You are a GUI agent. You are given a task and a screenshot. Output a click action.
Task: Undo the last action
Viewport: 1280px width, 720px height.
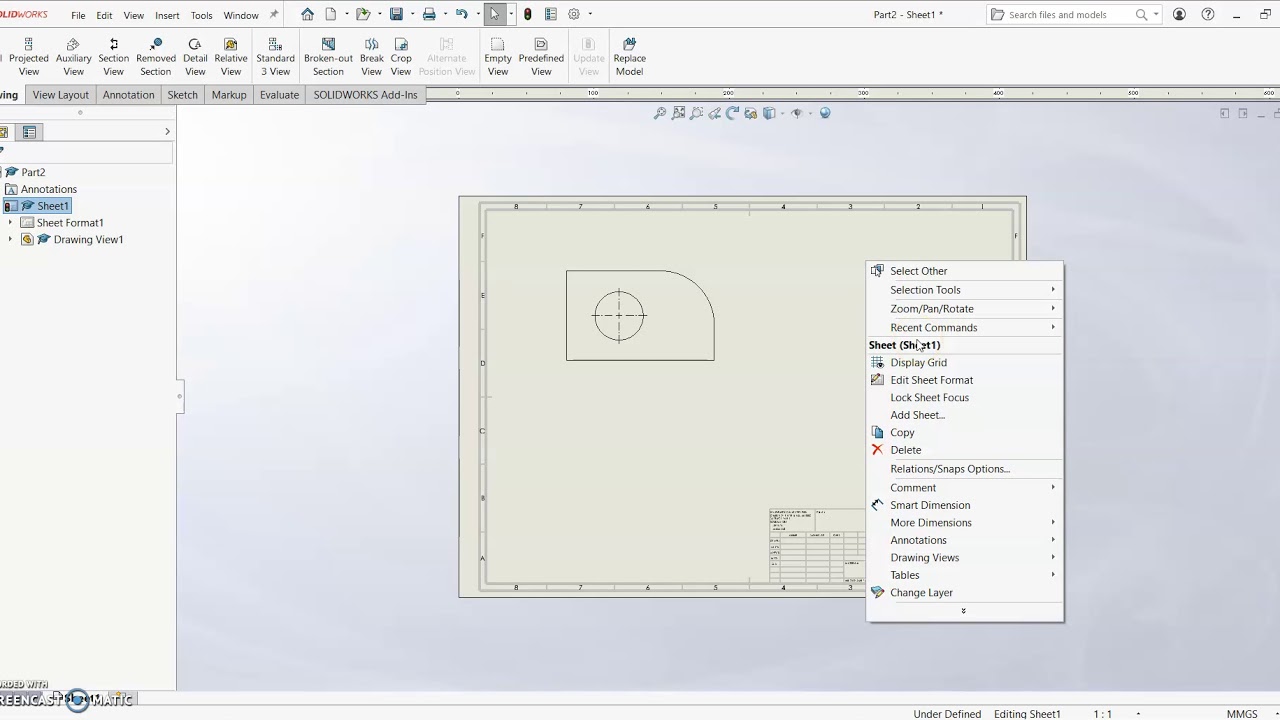tap(462, 15)
